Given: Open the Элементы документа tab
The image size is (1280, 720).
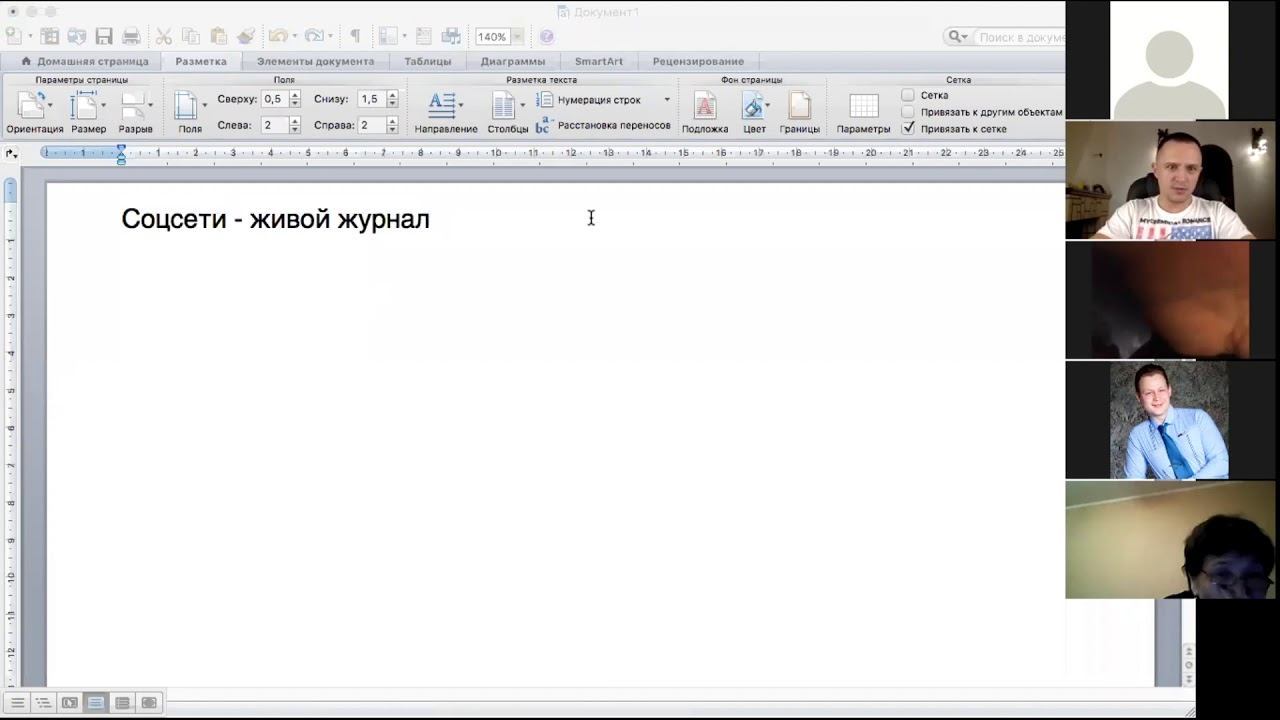Looking at the screenshot, I should coord(315,61).
